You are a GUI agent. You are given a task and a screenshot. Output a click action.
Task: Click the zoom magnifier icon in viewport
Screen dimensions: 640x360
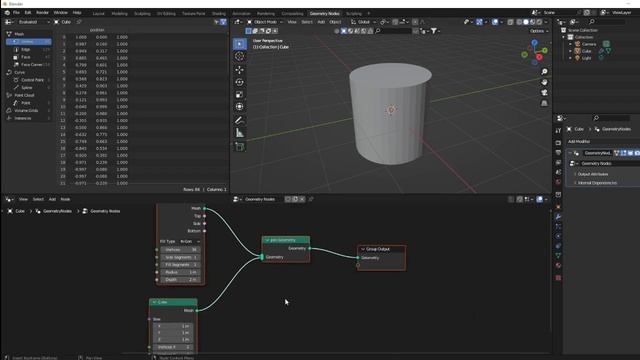[544, 72]
